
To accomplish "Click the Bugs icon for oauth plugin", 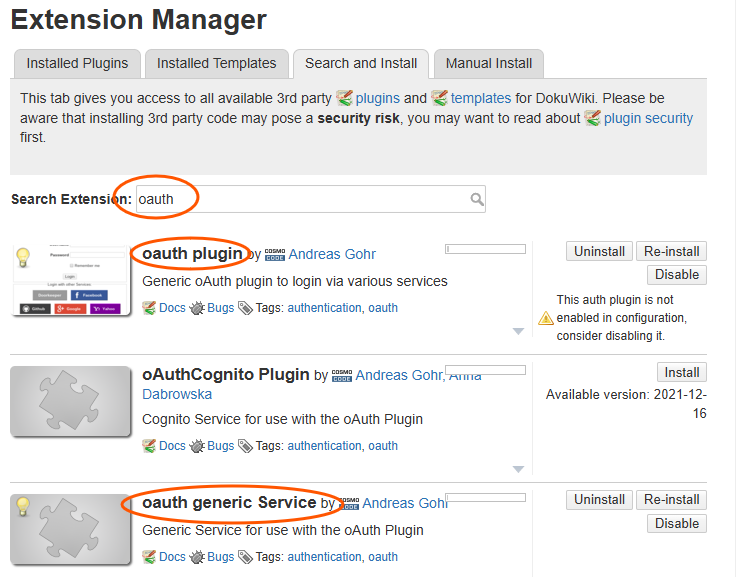I will [197, 308].
